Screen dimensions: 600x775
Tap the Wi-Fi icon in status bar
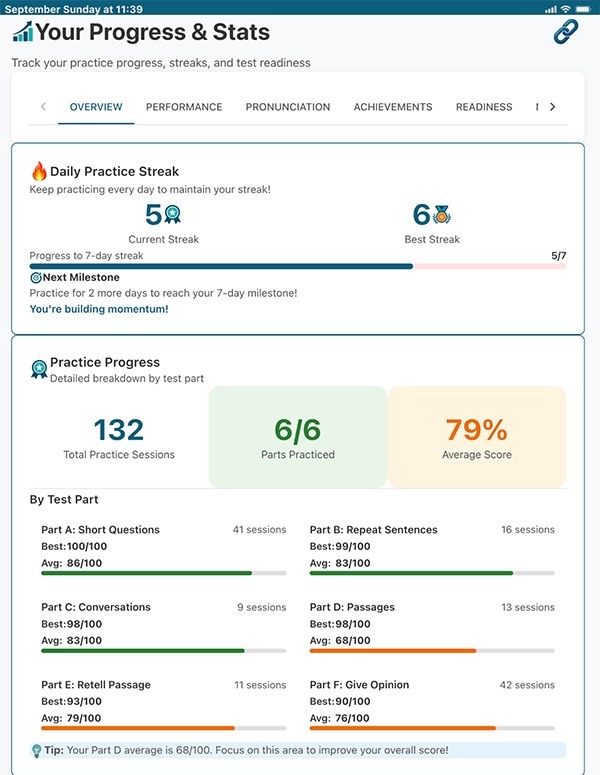tap(566, 9)
